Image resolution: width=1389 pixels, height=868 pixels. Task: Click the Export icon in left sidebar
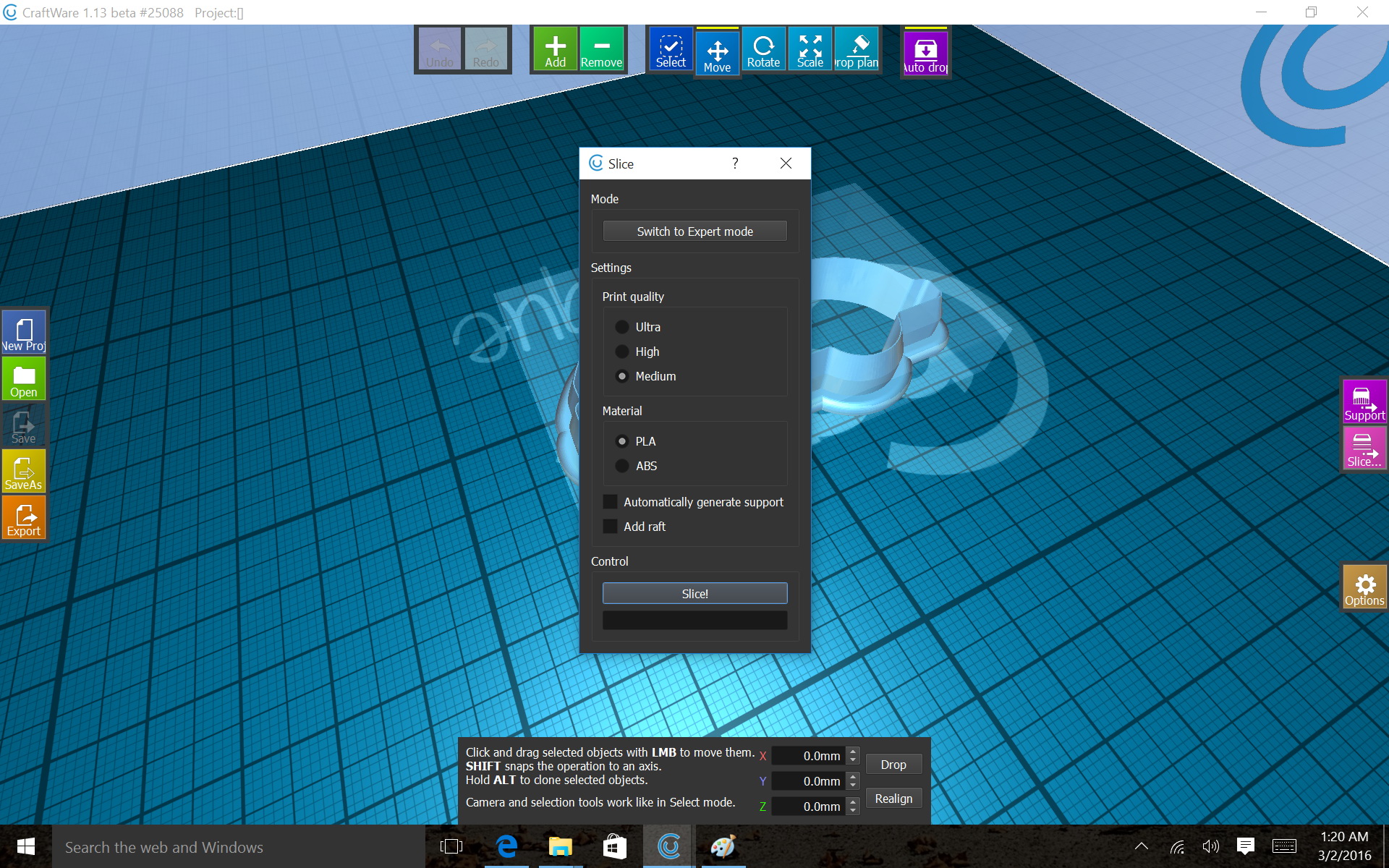(24, 518)
